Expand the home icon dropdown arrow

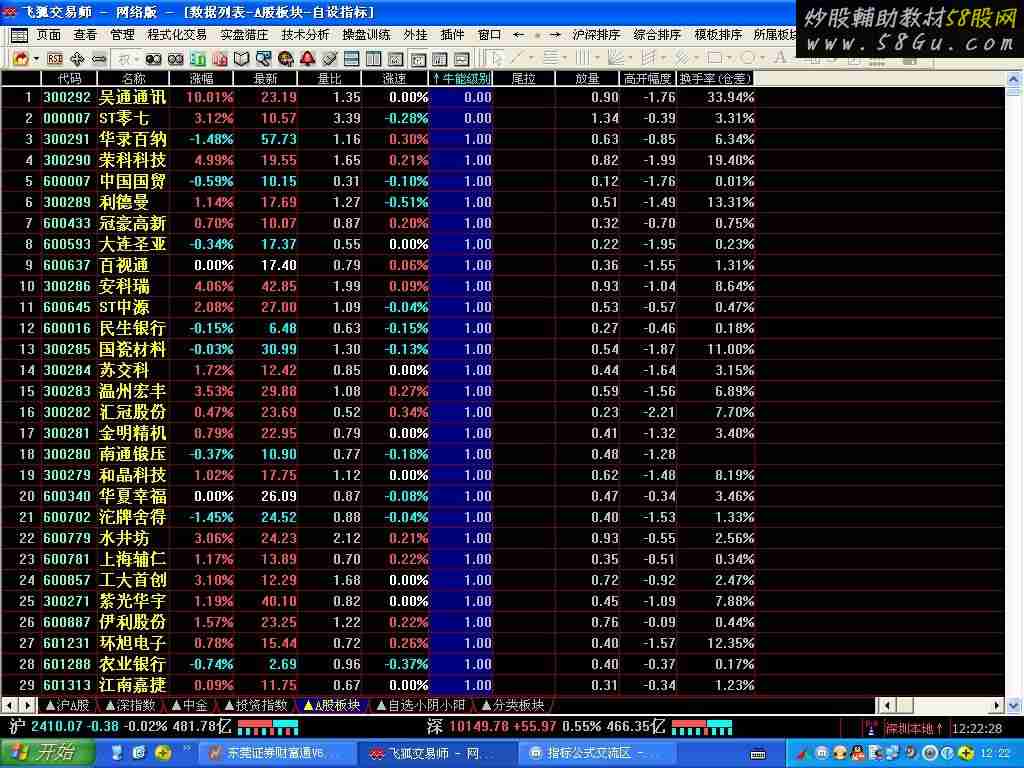[37, 59]
